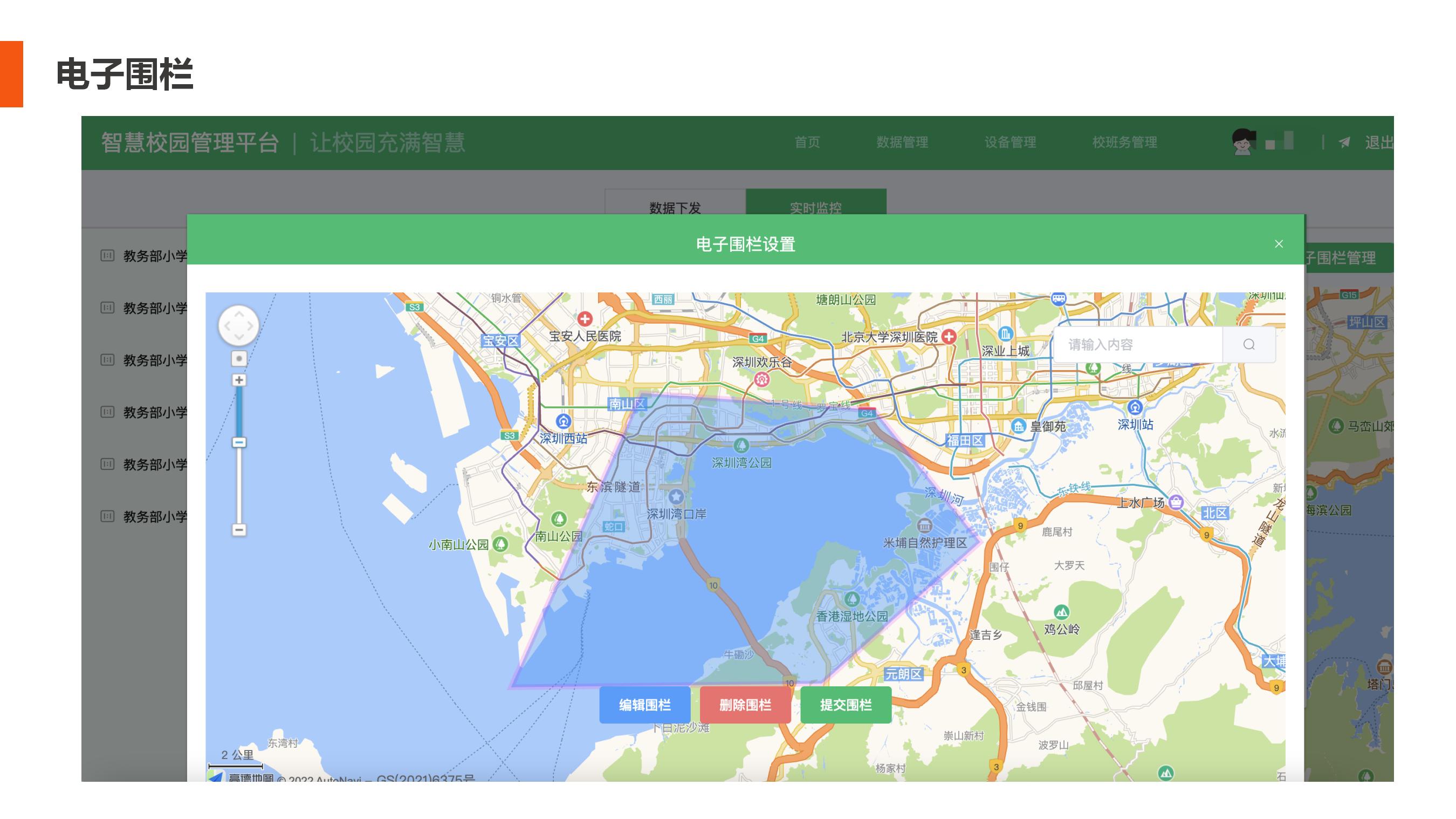Click the 马峦山郊 park icon in background map
This screenshot has width=1456, height=819.
coord(1336,425)
